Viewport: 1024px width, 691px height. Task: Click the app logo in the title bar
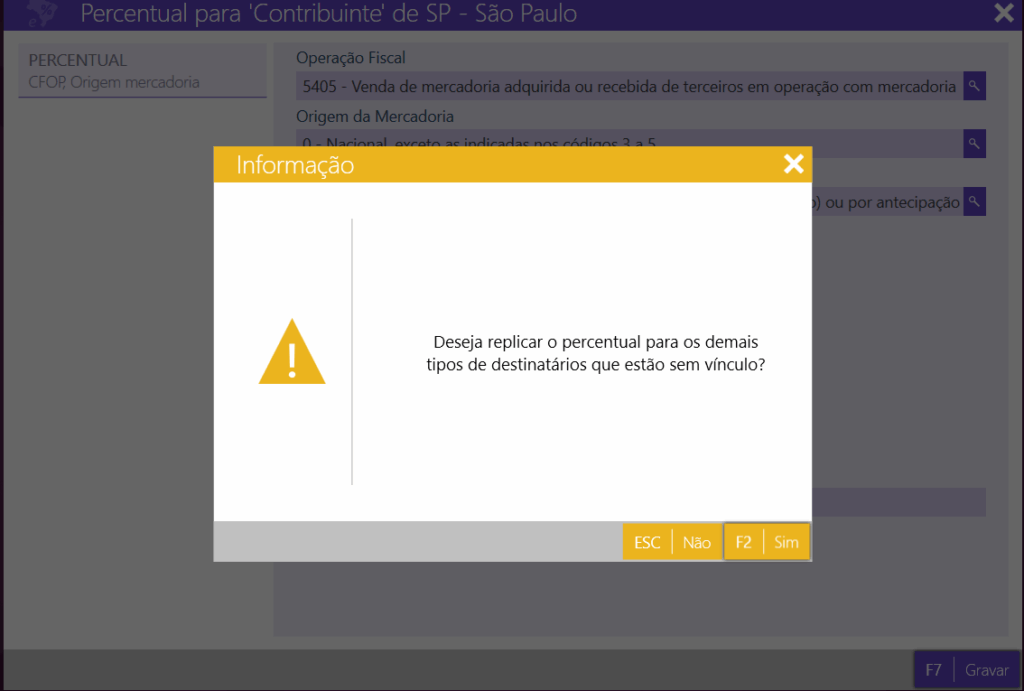[x=41, y=14]
